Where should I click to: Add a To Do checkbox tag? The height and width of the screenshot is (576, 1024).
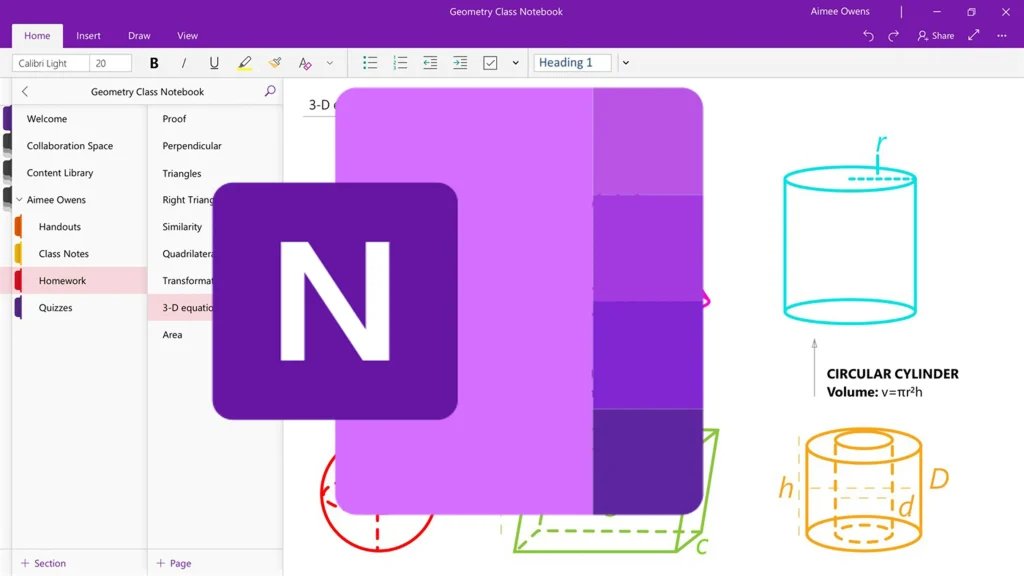(x=490, y=63)
